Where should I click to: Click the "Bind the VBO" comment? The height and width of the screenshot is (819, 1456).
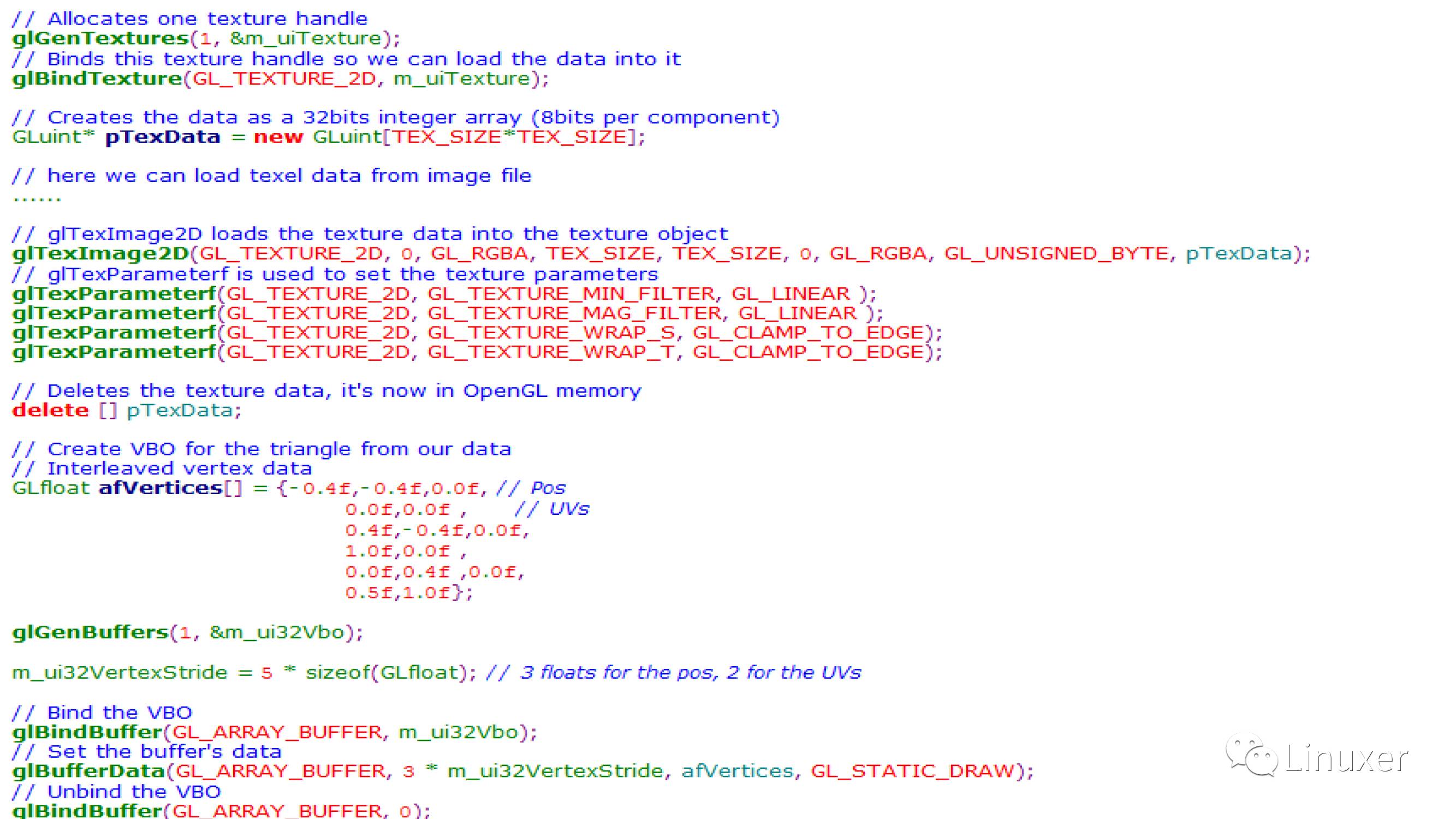pyautogui.click(x=102, y=712)
